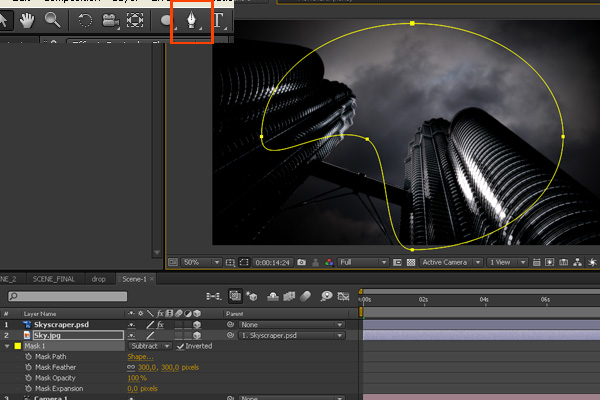Open Active Camera view dropdown
The image size is (600, 400).
tap(450, 262)
